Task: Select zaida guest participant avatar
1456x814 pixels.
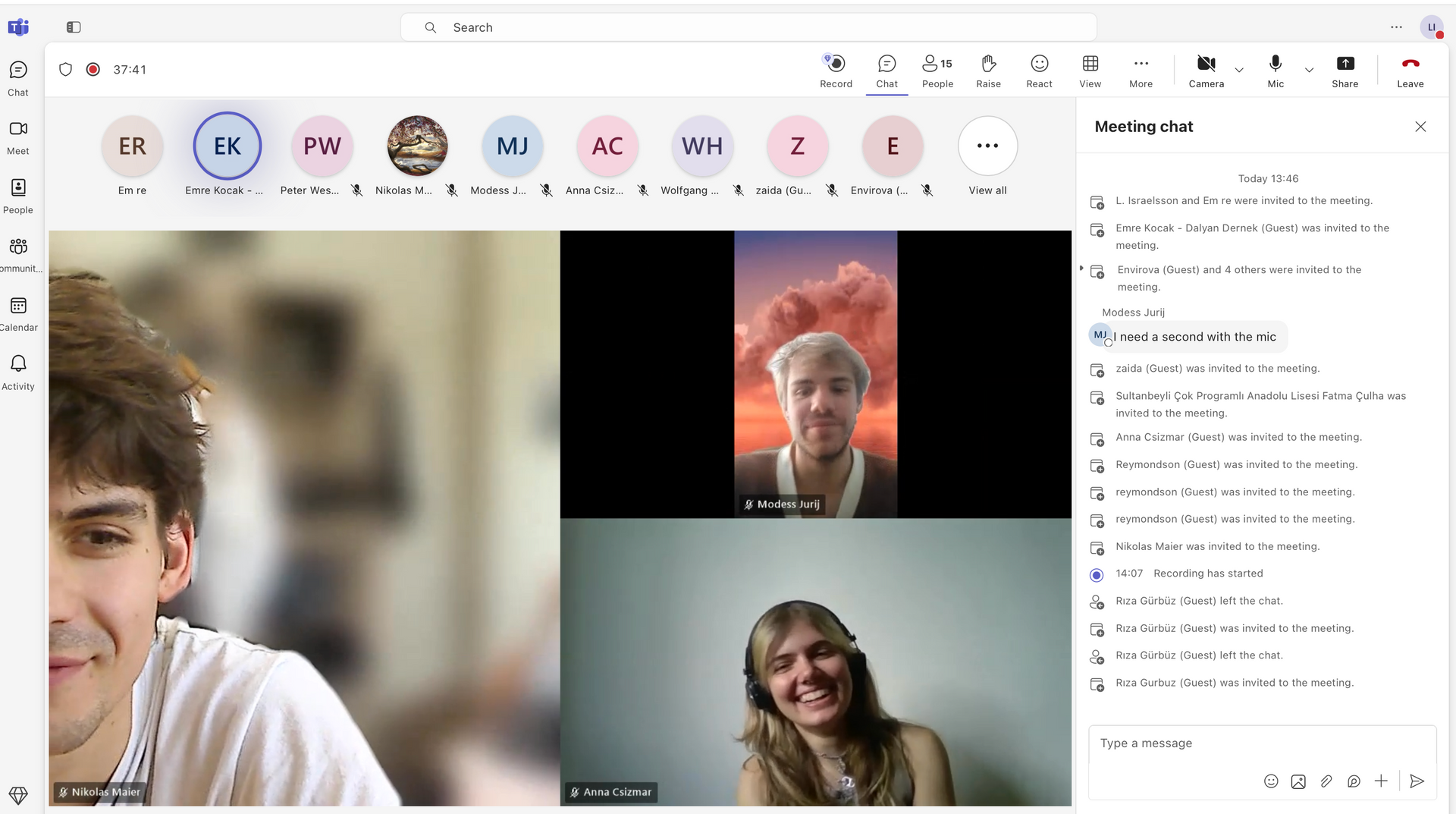Action: [798, 146]
